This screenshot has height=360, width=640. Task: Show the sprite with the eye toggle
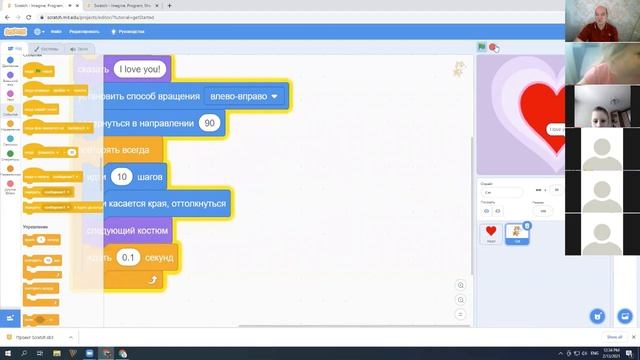(x=486, y=211)
